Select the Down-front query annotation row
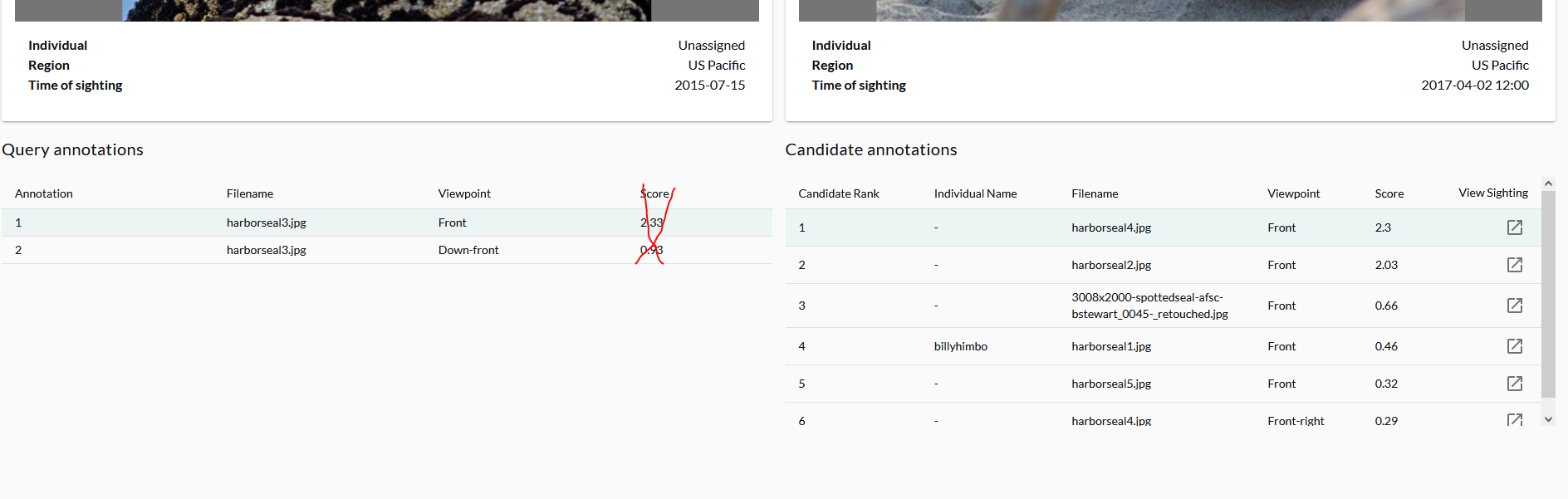This screenshot has height=499, width=1568. (332, 249)
